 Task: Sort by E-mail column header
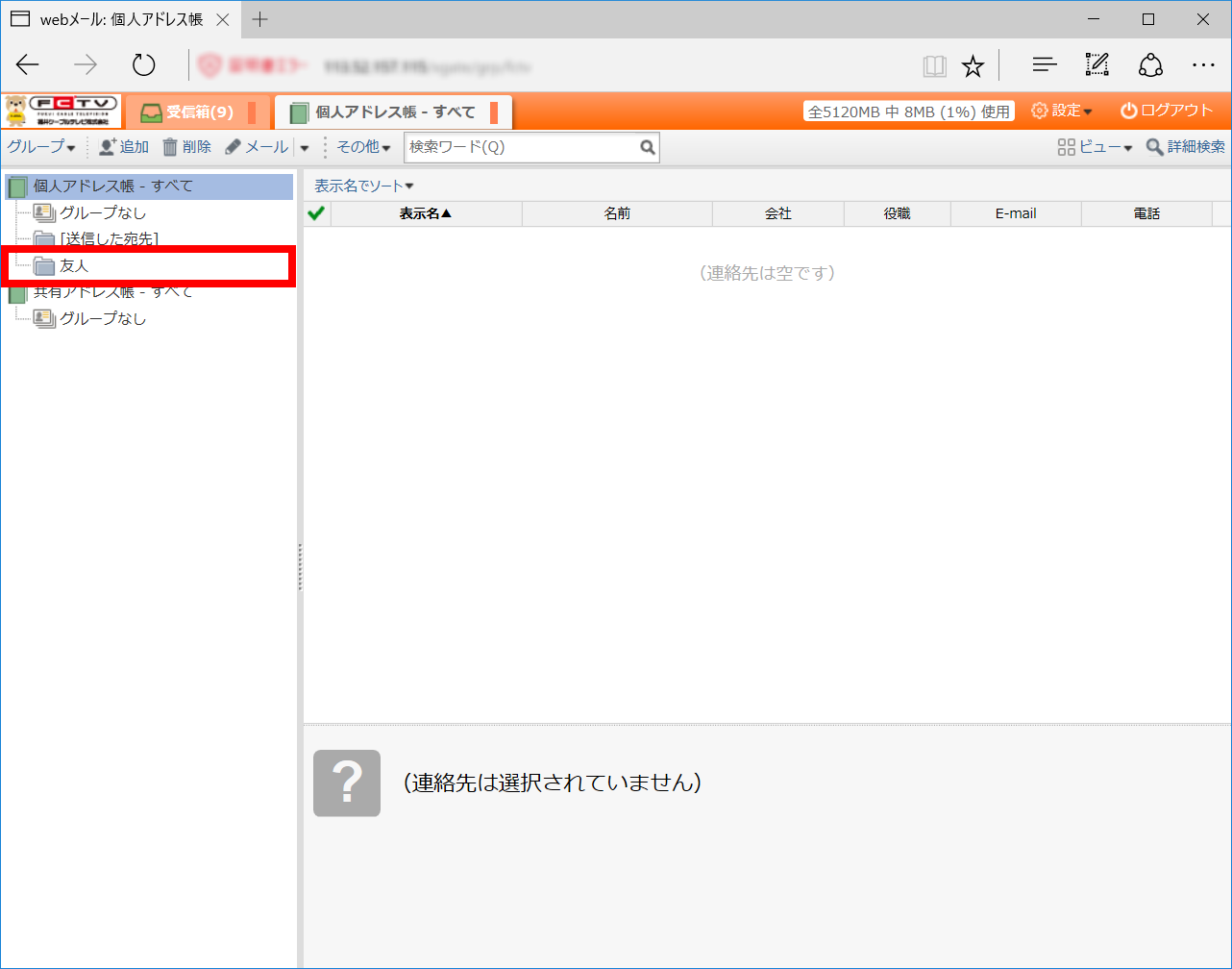(x=1016, y=213)
